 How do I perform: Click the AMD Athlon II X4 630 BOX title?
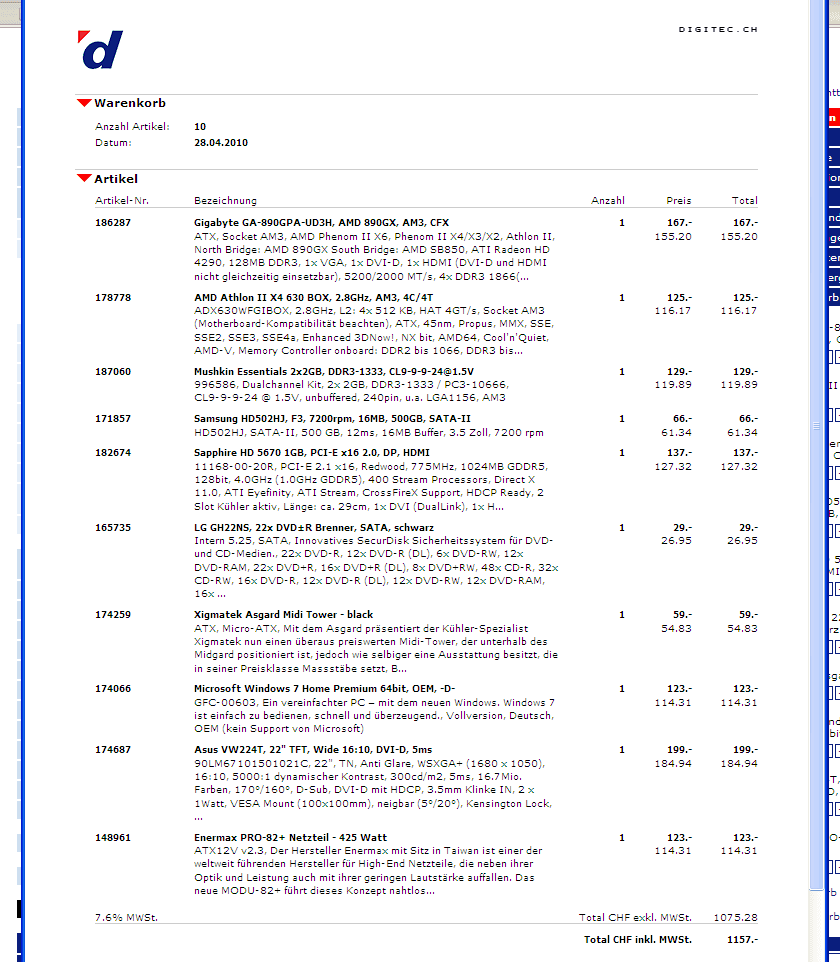point(314,298)
